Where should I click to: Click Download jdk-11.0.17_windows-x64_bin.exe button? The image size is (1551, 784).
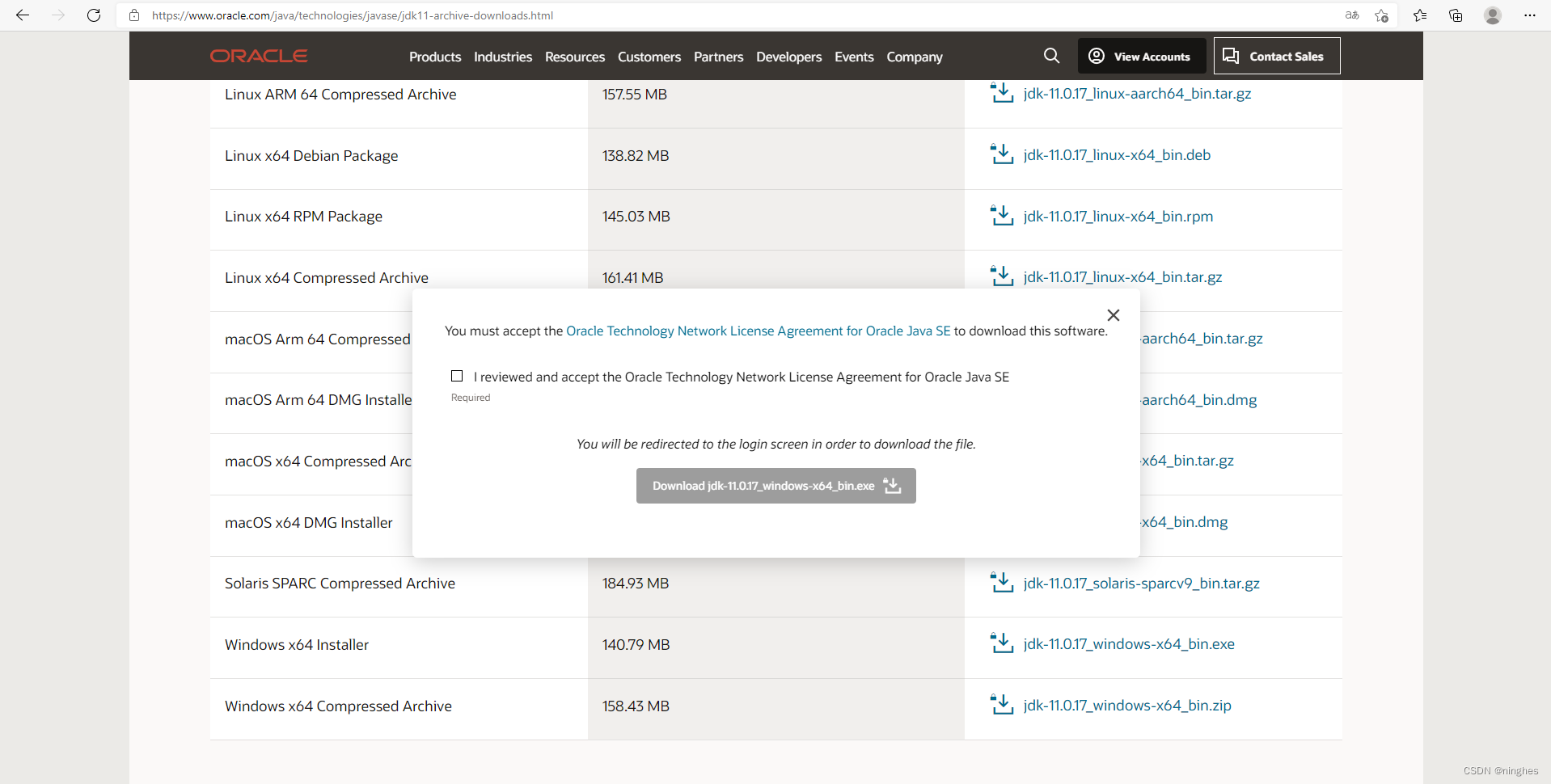(x=776, y=486)
